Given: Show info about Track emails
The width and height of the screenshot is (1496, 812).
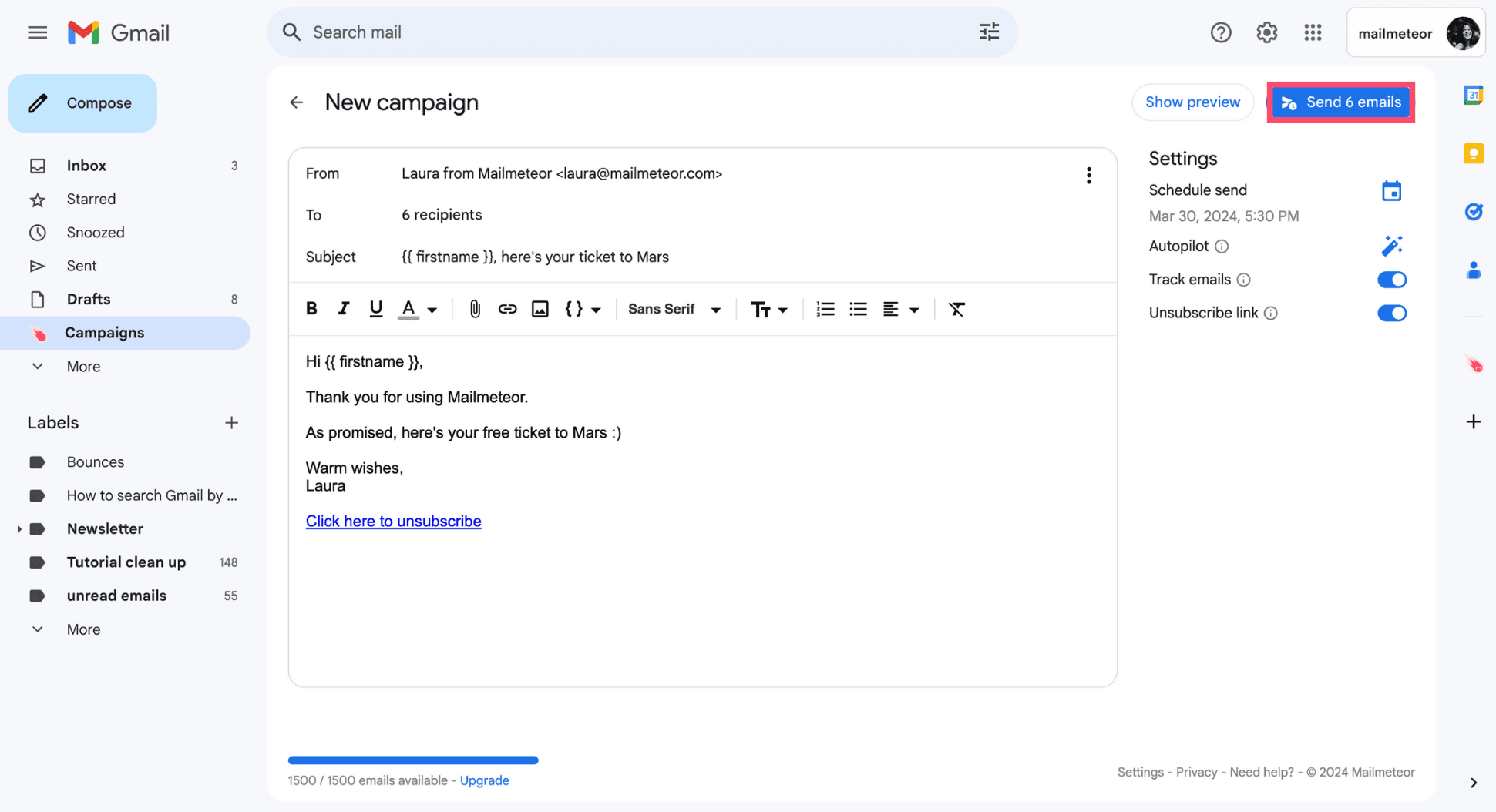Looking at the screenshot, I should tap(1243, 280).
